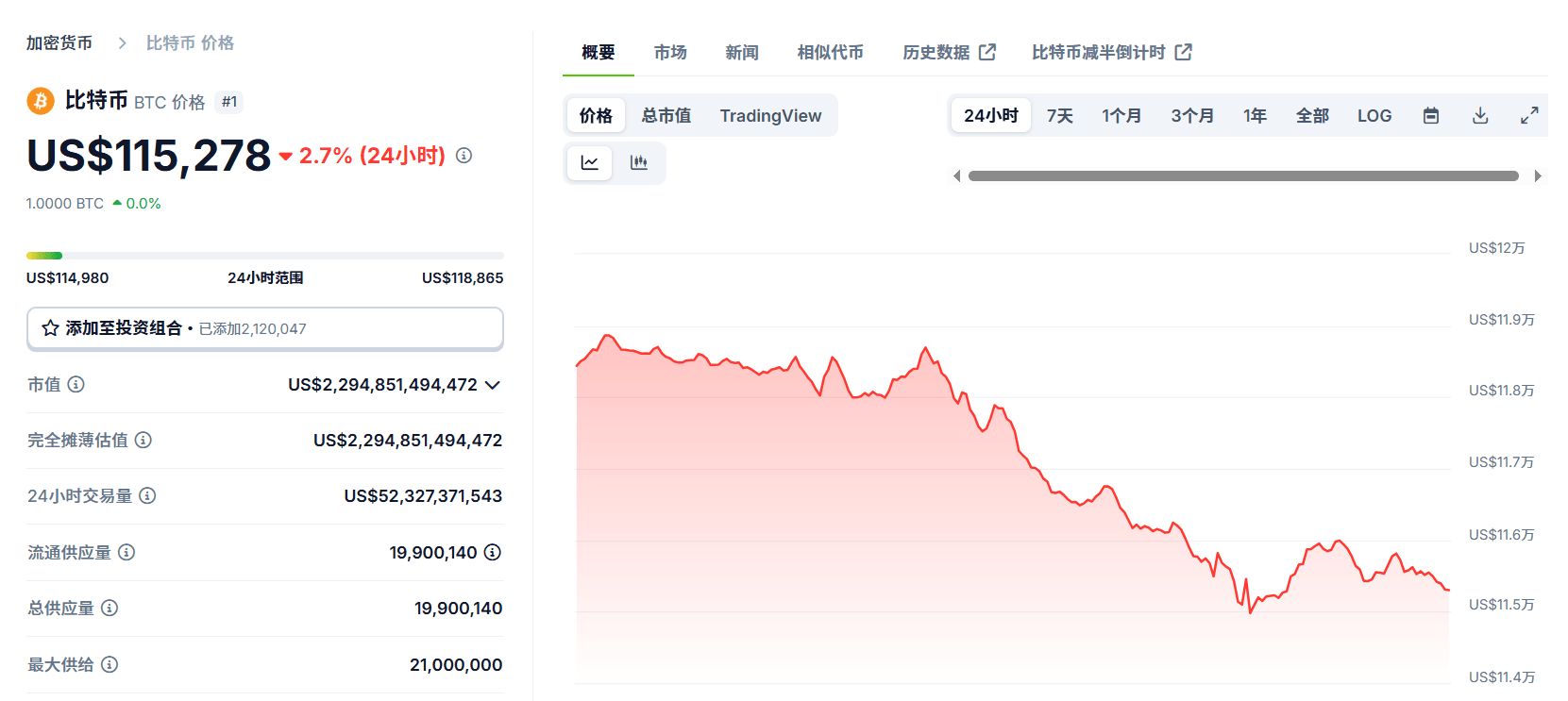Click the info icon next to 完全摊薄估值
Screen dimensions: 1568x701
pos(143,440)
